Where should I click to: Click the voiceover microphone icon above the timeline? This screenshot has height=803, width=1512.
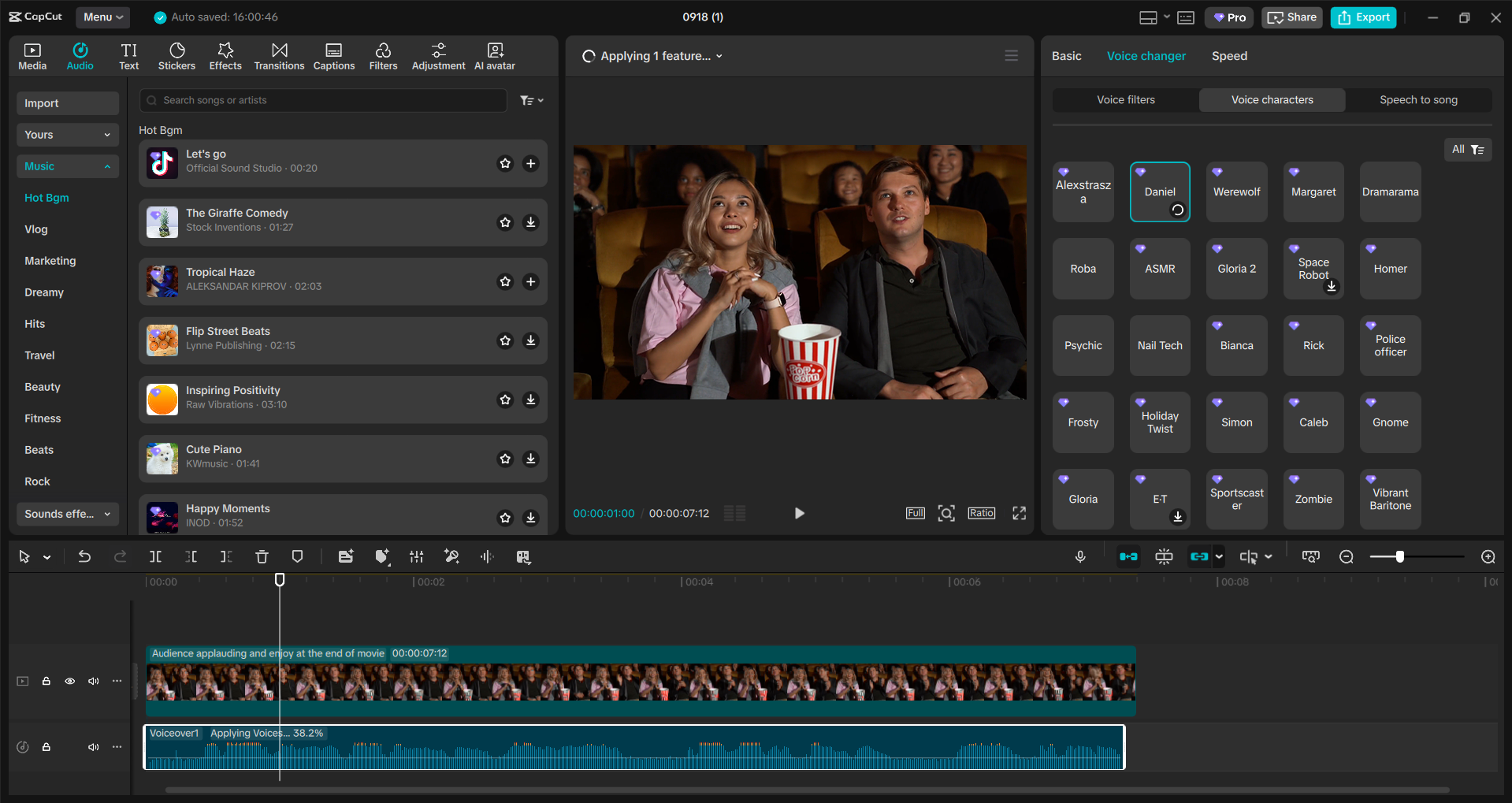tap(1080, 556)
